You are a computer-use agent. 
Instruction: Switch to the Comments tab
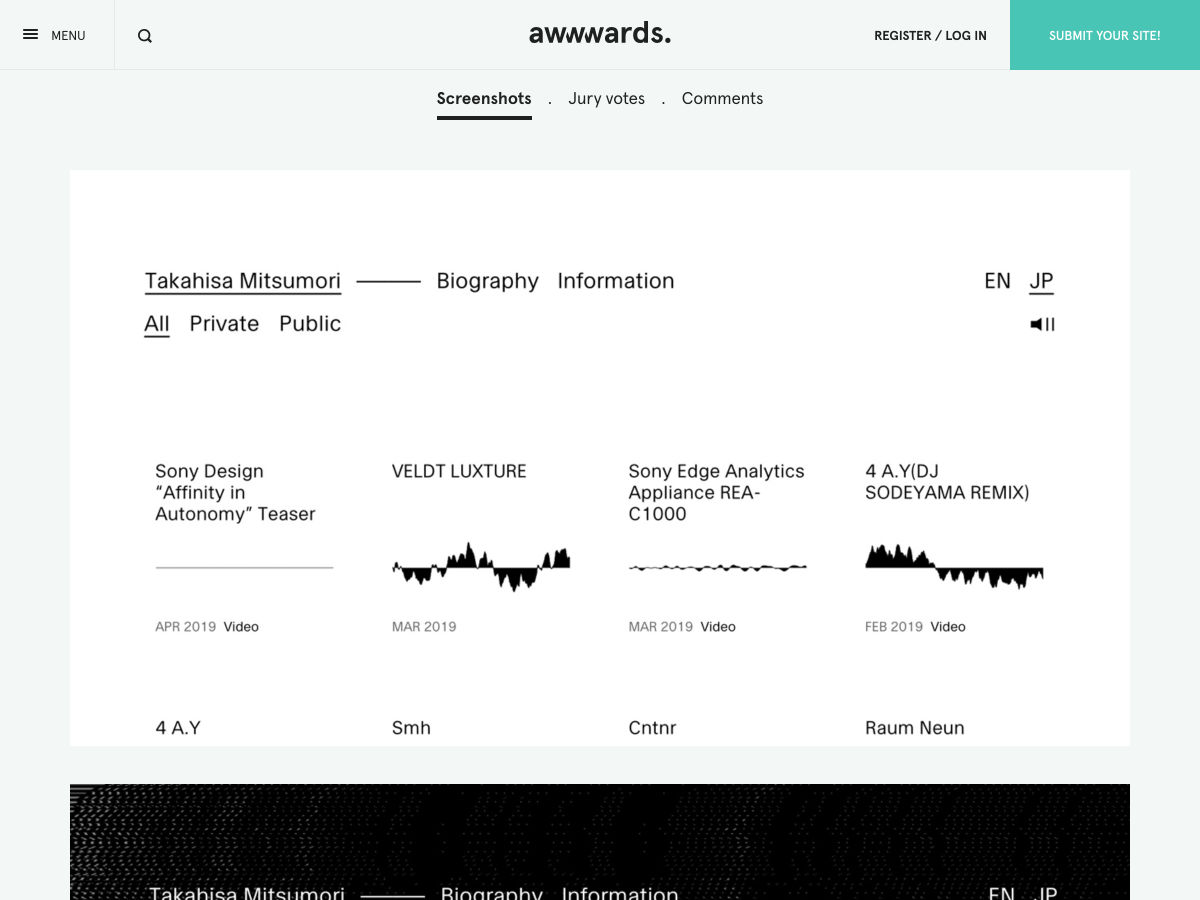(x=722, y=99)
